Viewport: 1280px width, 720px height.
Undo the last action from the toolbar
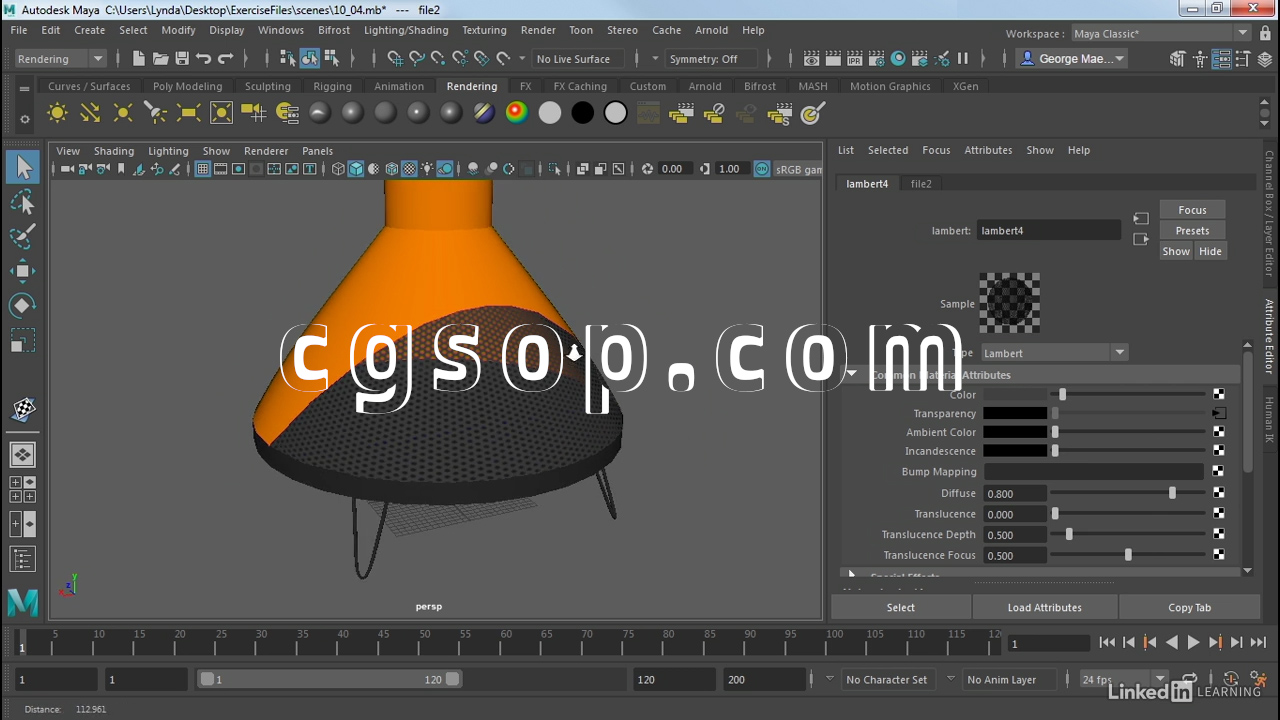(204, 59)
